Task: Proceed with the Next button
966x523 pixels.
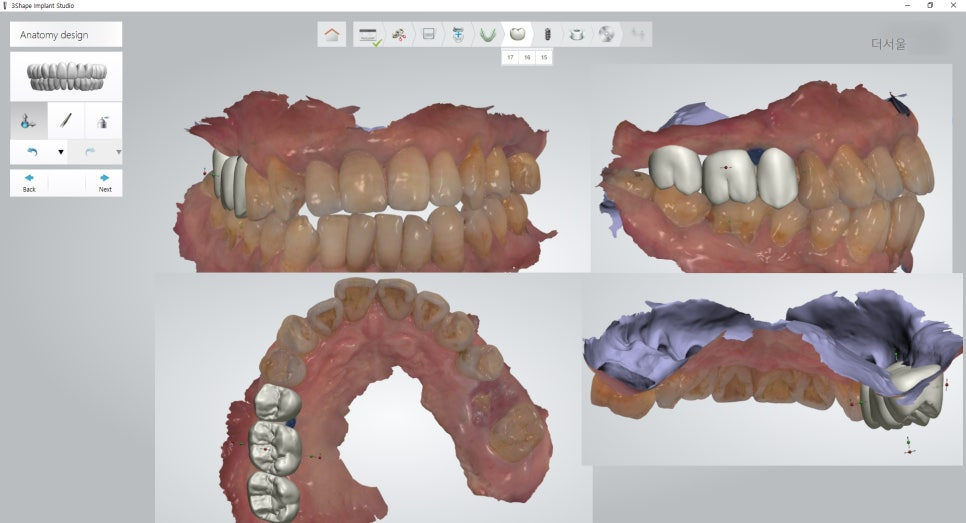Action: point(105,183)
